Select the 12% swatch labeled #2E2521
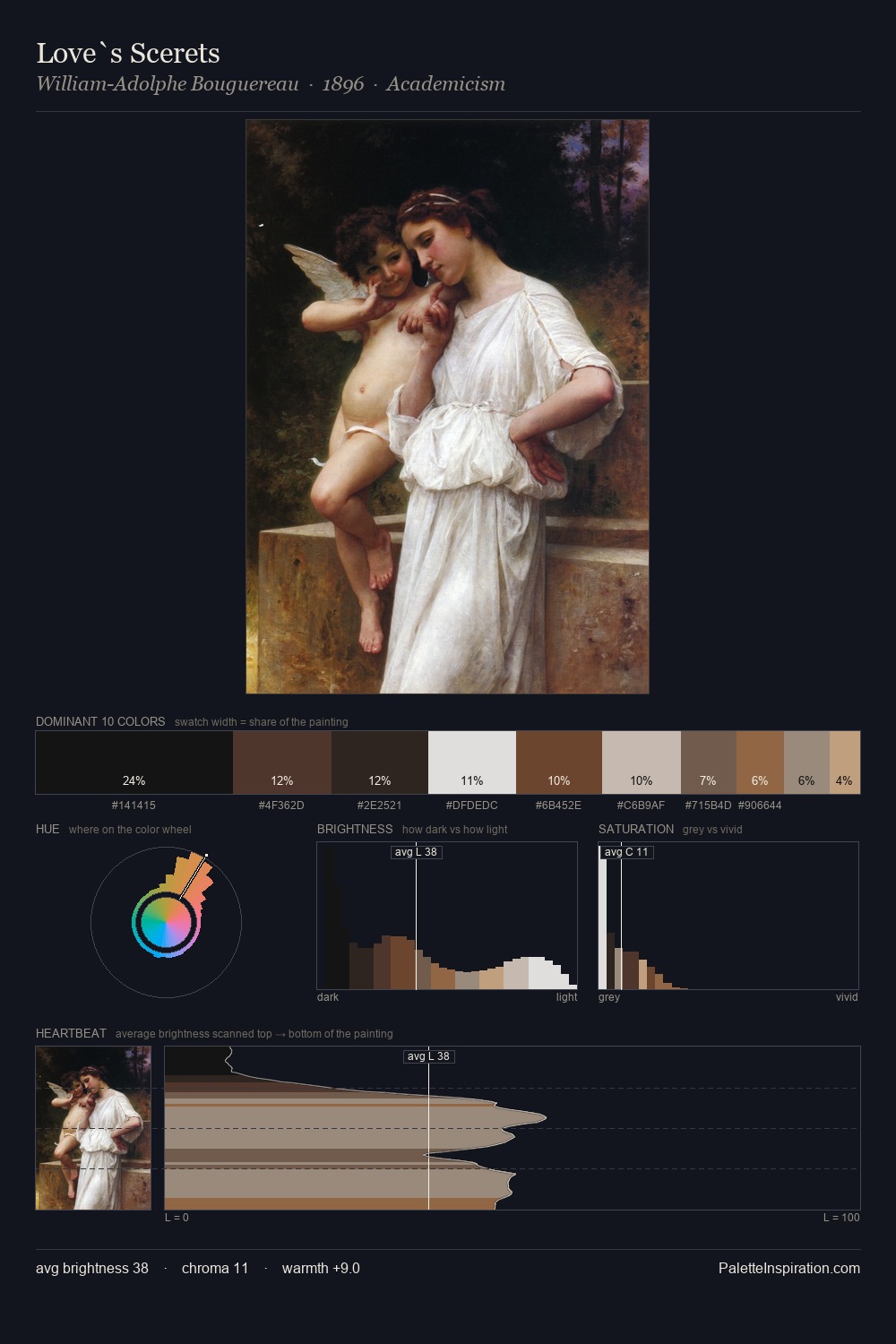896x1344 pixels. [380, 762]
